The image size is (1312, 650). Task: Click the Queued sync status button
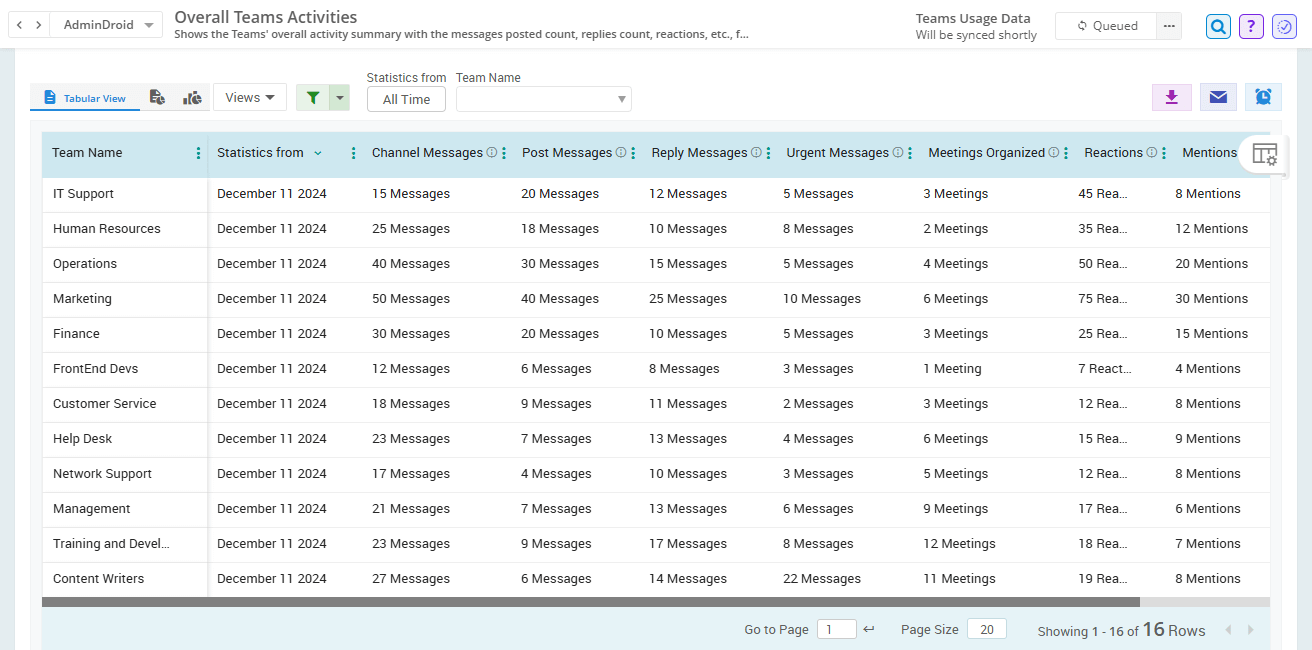[1106, 26]
